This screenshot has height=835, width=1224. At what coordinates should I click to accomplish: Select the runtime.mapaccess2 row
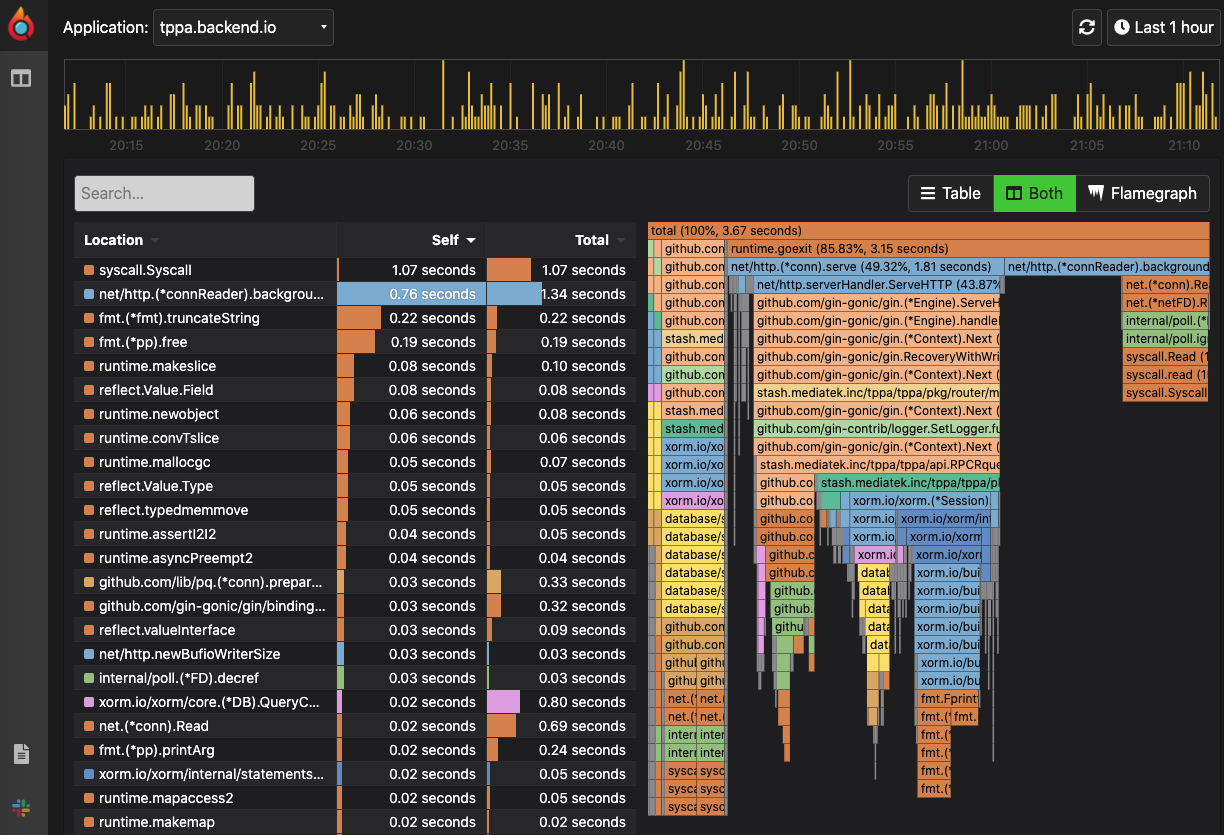(355, 798)
